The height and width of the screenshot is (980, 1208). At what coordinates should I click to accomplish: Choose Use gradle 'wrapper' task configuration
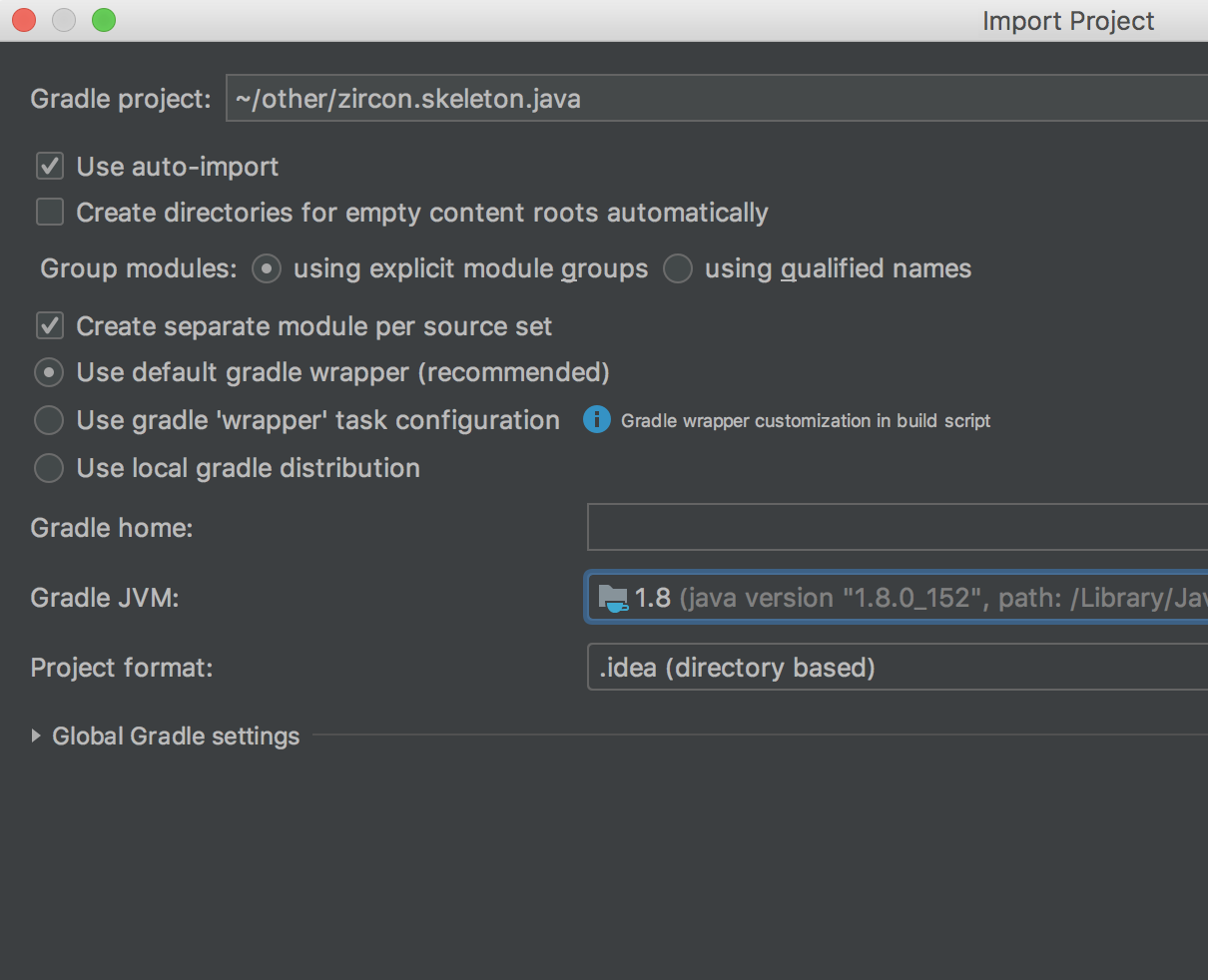click(x=49, y=420)
